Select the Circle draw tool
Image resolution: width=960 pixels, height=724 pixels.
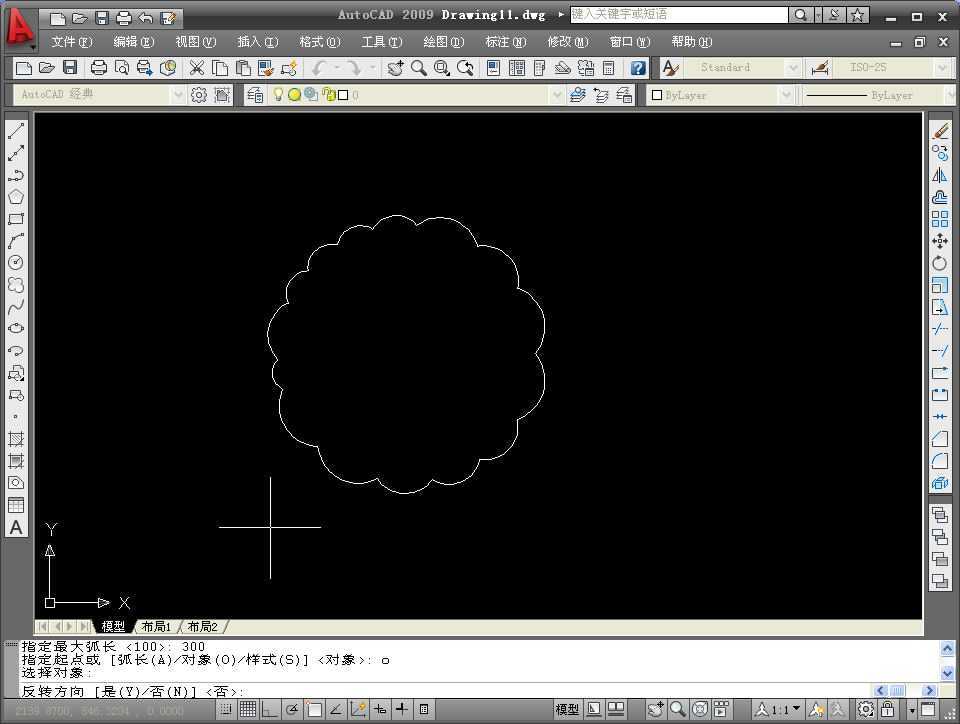pyautogui.click(x=16, y=263)
